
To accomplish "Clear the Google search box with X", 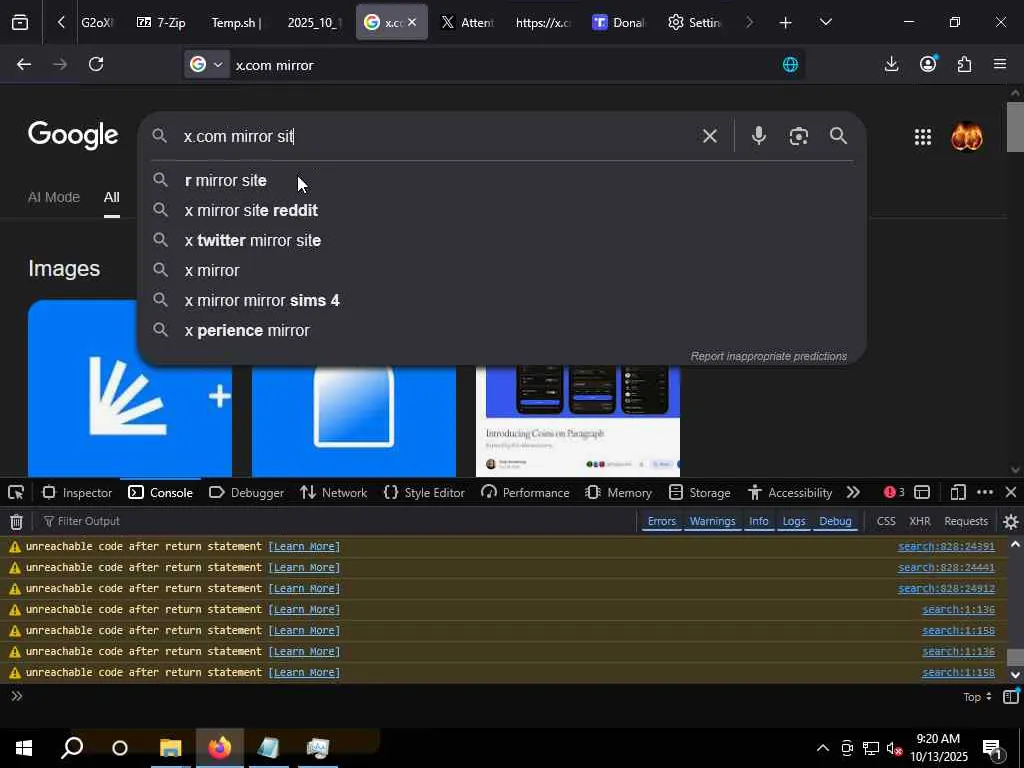I will pyautogui.click(x=709, y=136).
